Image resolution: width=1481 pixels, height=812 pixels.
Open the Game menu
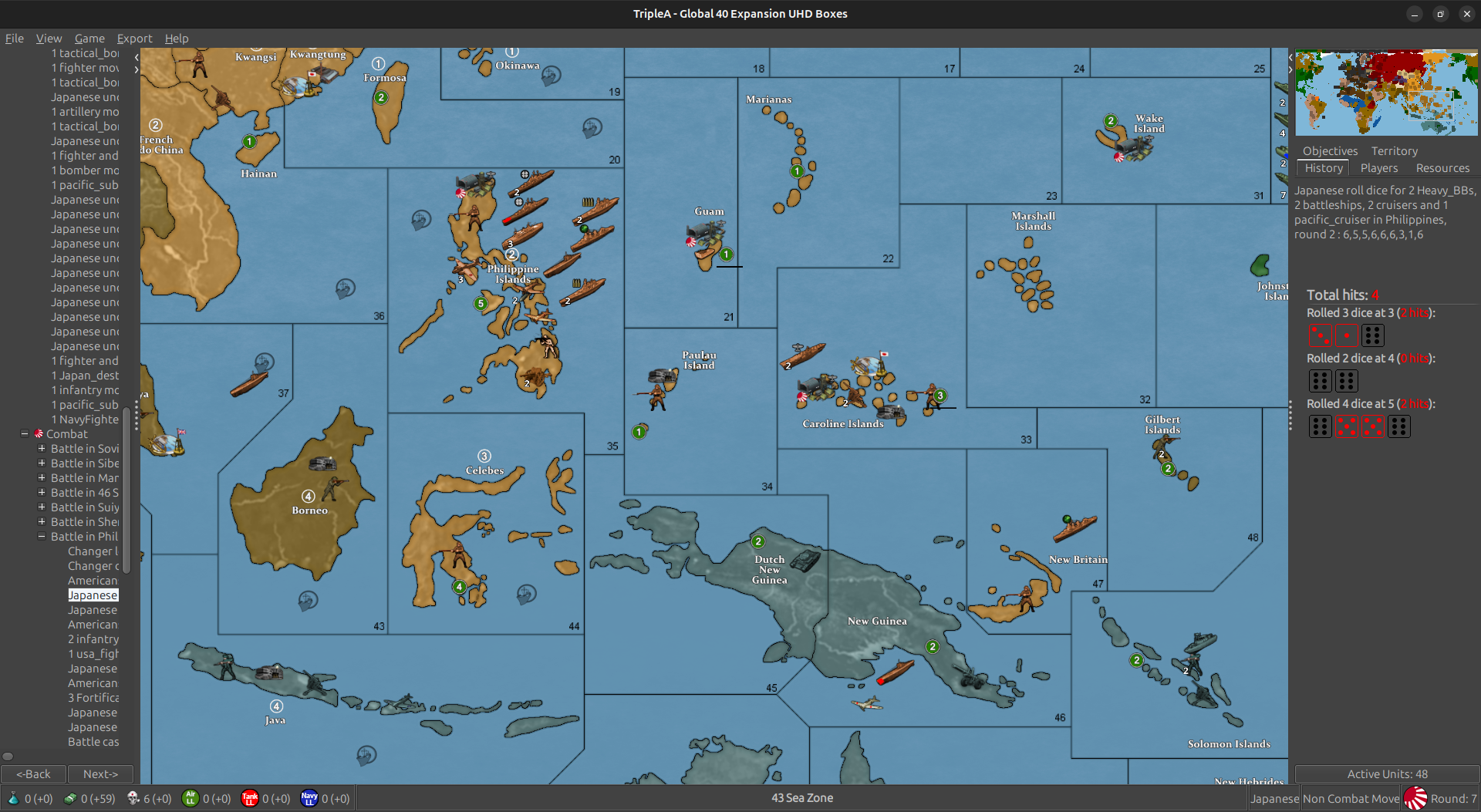[x=89, y=38]
